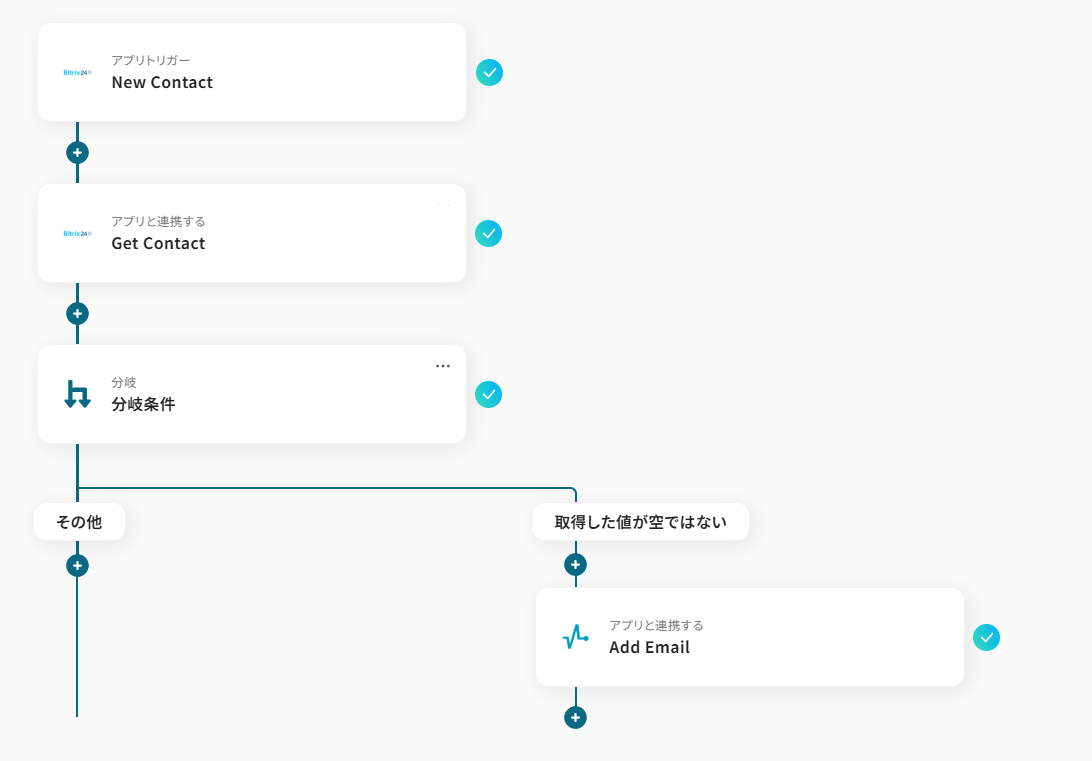Click the checkmark beside 分岐条件
Screen dimensions: 1092x761
coord(488,394)
